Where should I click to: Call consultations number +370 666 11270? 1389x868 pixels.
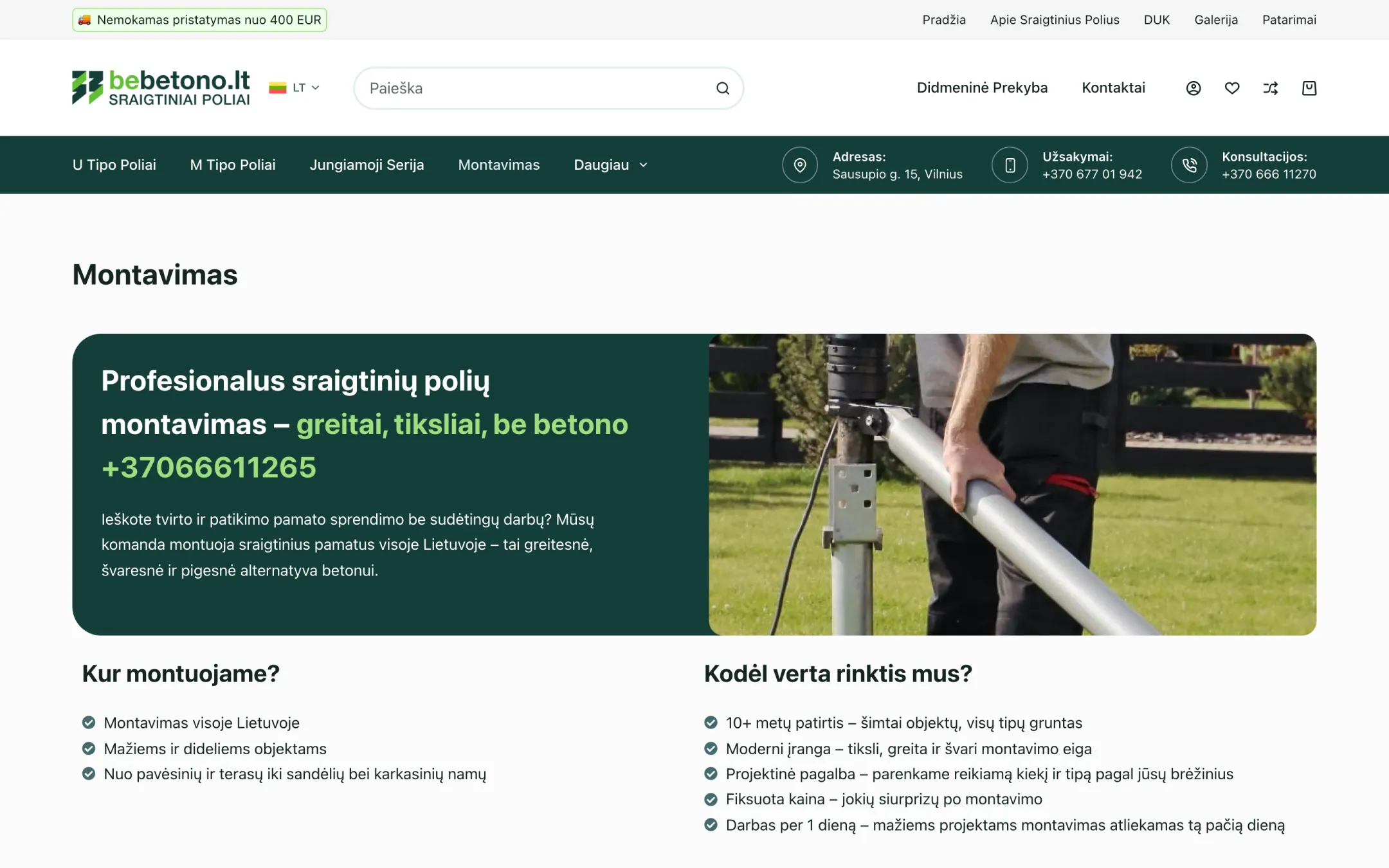coord(1269,174)
